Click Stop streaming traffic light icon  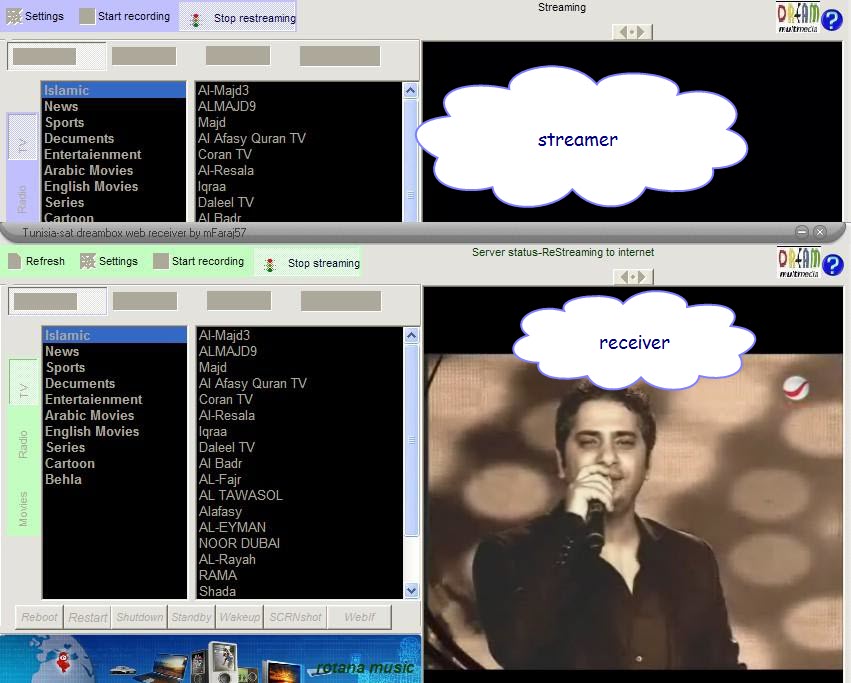[270, 264]
